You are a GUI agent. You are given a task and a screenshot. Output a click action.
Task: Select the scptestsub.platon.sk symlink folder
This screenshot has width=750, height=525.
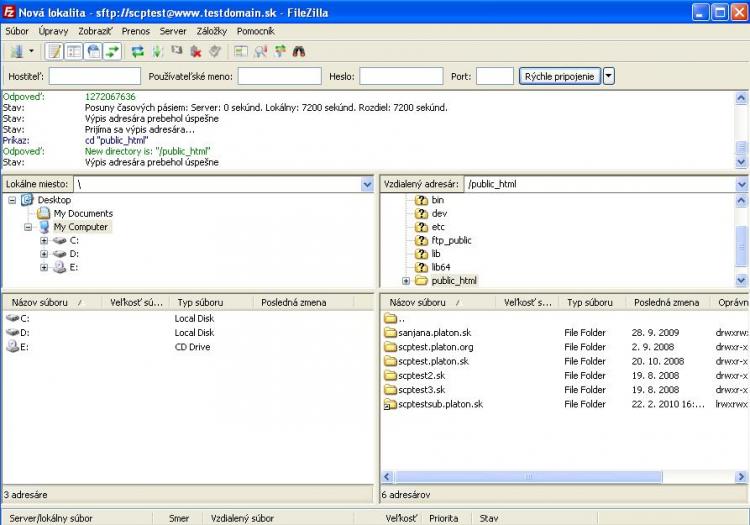pos(441,404)
